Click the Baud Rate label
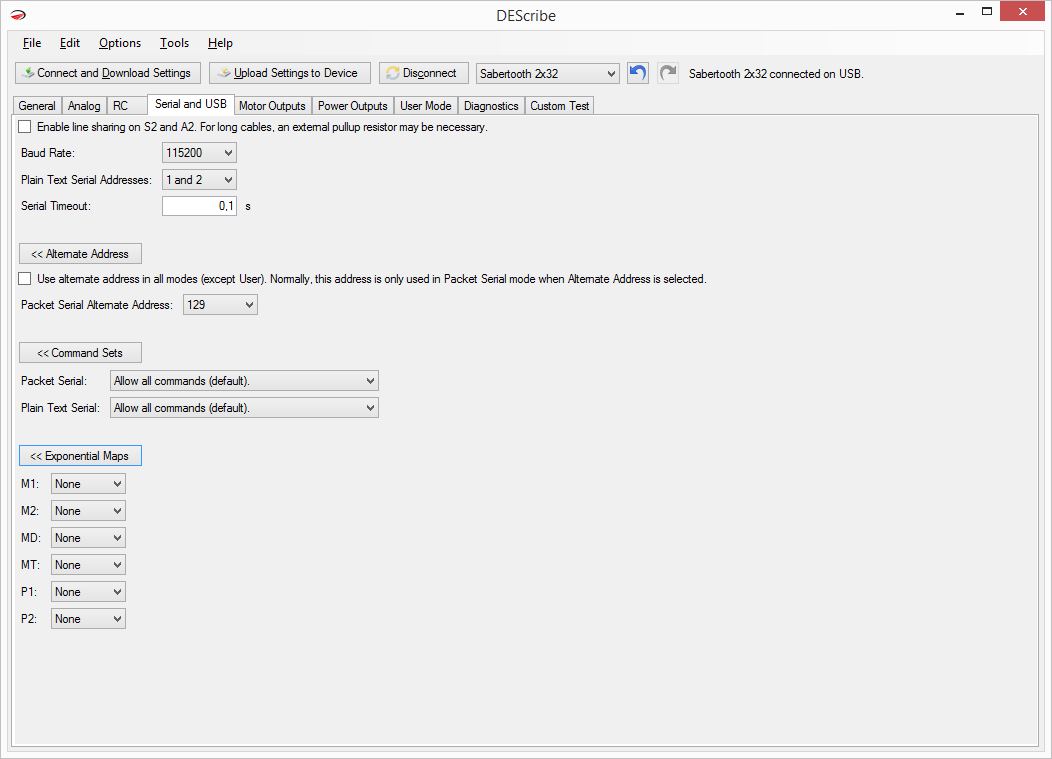1052x759 pixels. (x=48, y=153)
